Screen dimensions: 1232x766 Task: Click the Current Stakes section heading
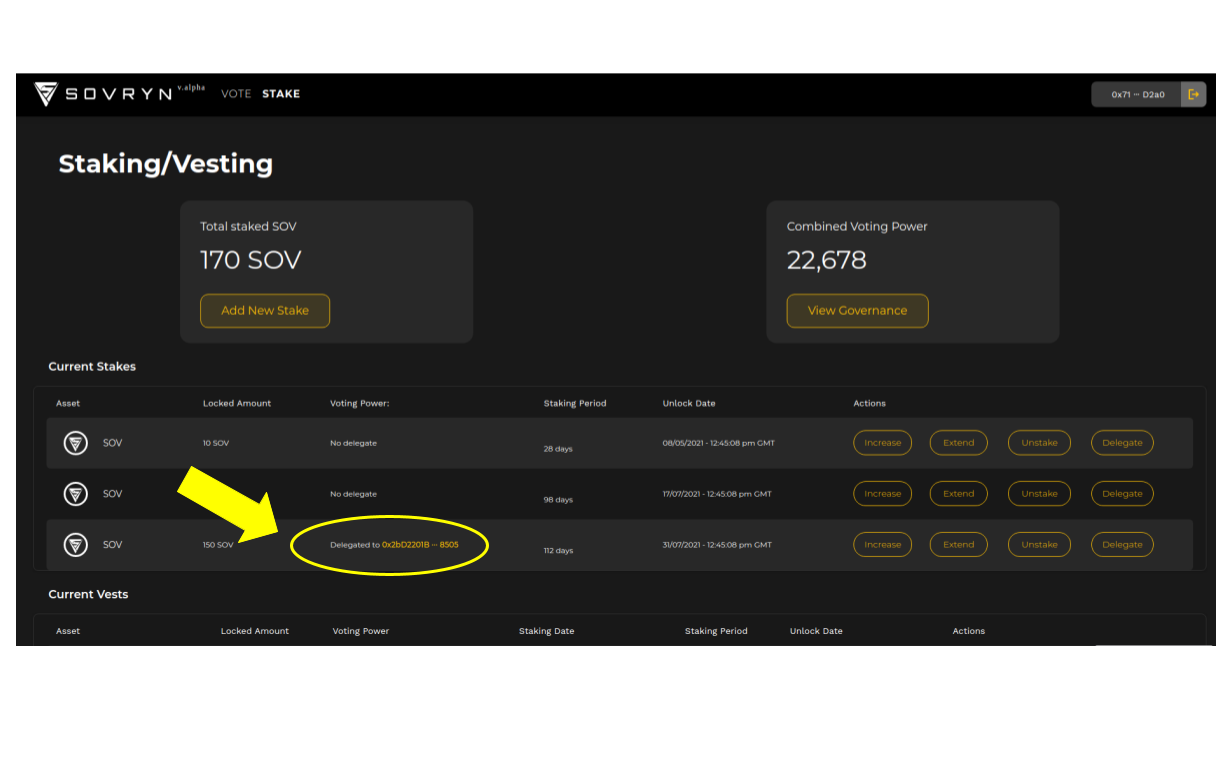(x=92, y=367)
